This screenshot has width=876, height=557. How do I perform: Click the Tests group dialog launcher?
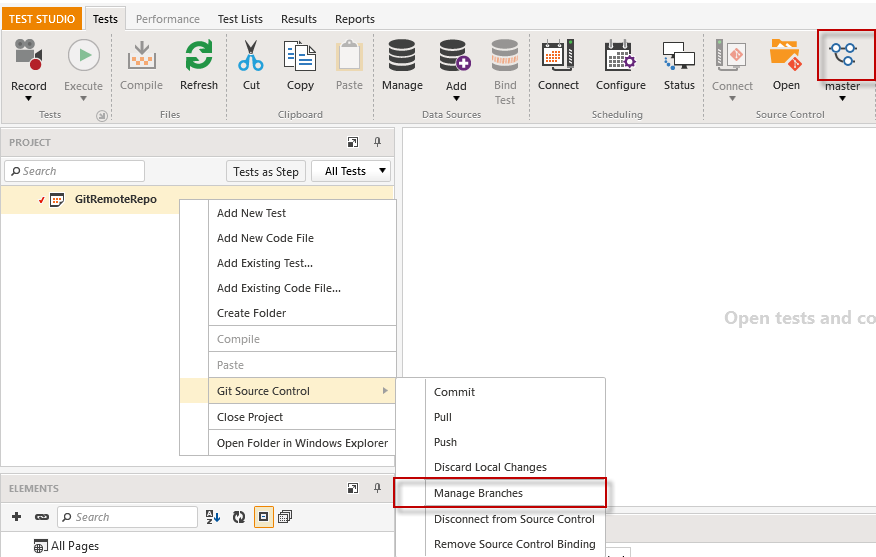102,116
